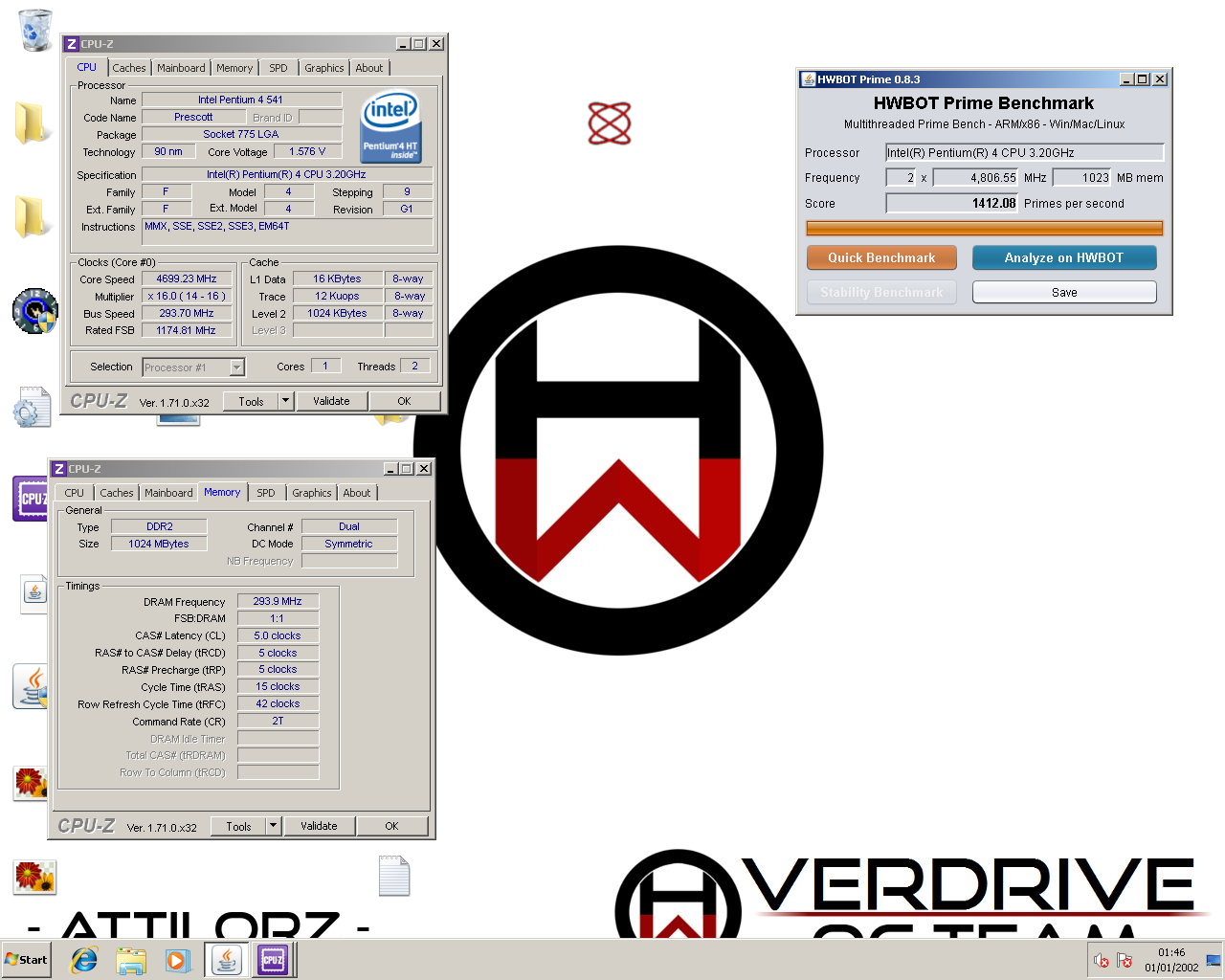Image resolution: width=1225 pixels, height=980 pixels.
Task: Click Validate in top CPU-Z window
Action: [x=331, y=401]
